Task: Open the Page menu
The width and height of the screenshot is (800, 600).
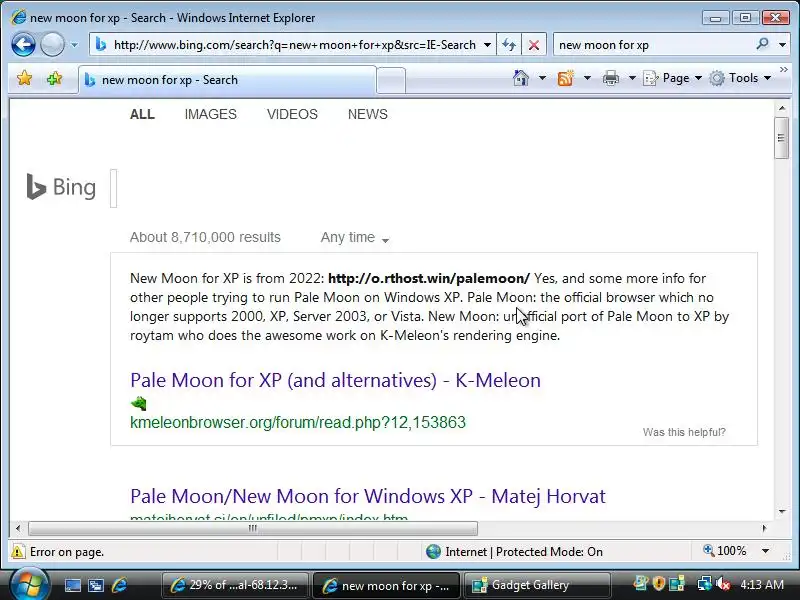Action: click(672, 78)
